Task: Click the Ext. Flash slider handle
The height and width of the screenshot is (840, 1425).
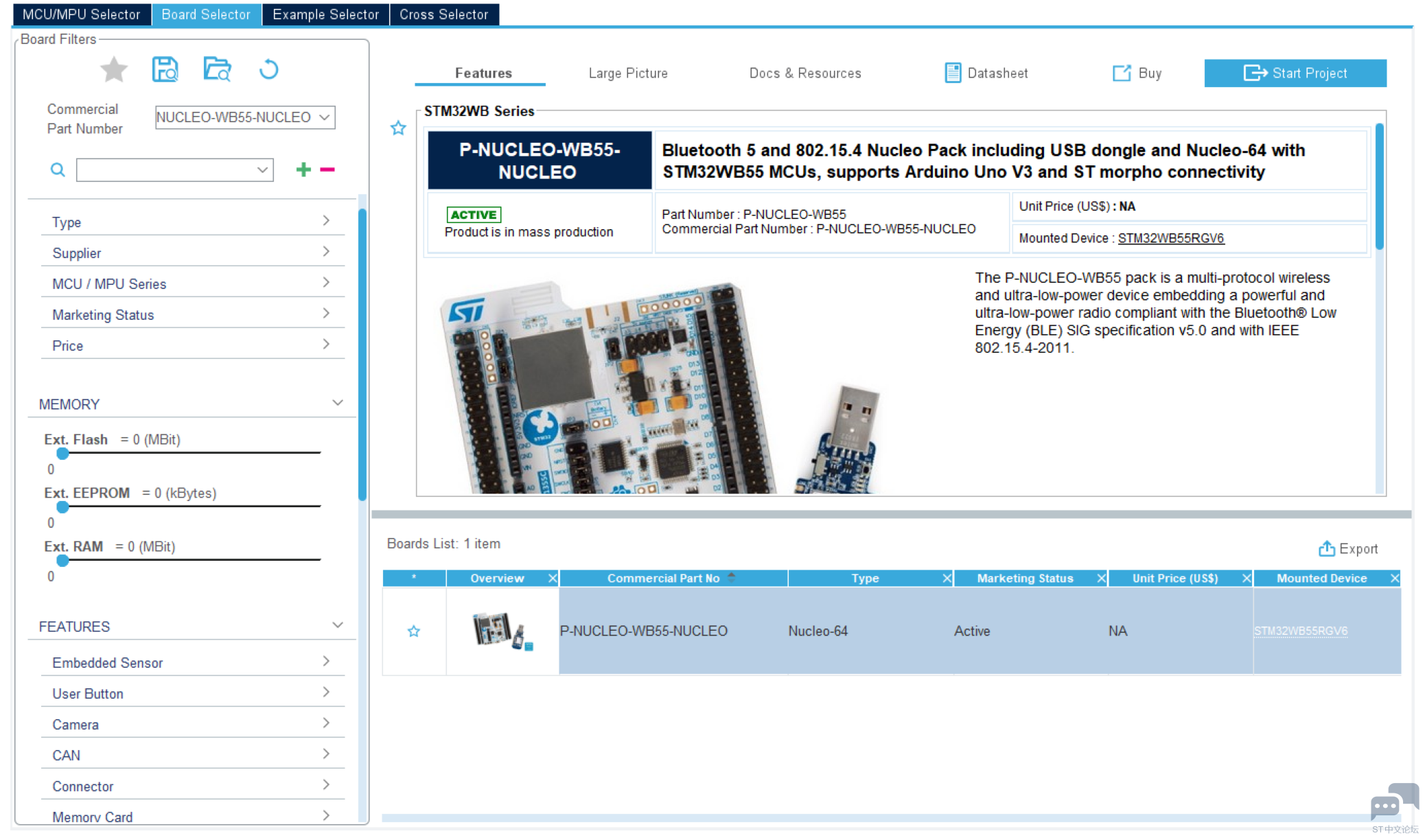Action: tap(62, 453)
